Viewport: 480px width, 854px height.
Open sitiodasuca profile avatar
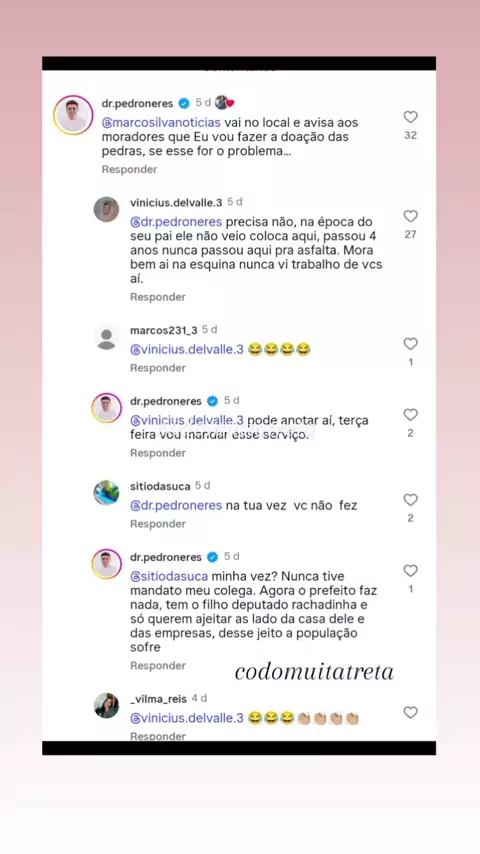pos(106,493)
